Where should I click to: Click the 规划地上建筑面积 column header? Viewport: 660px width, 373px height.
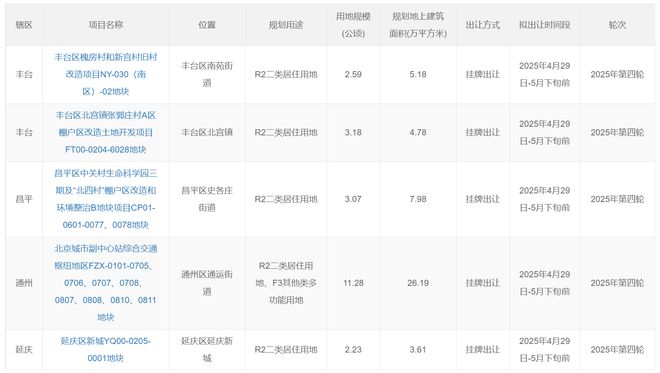(418, 25)
